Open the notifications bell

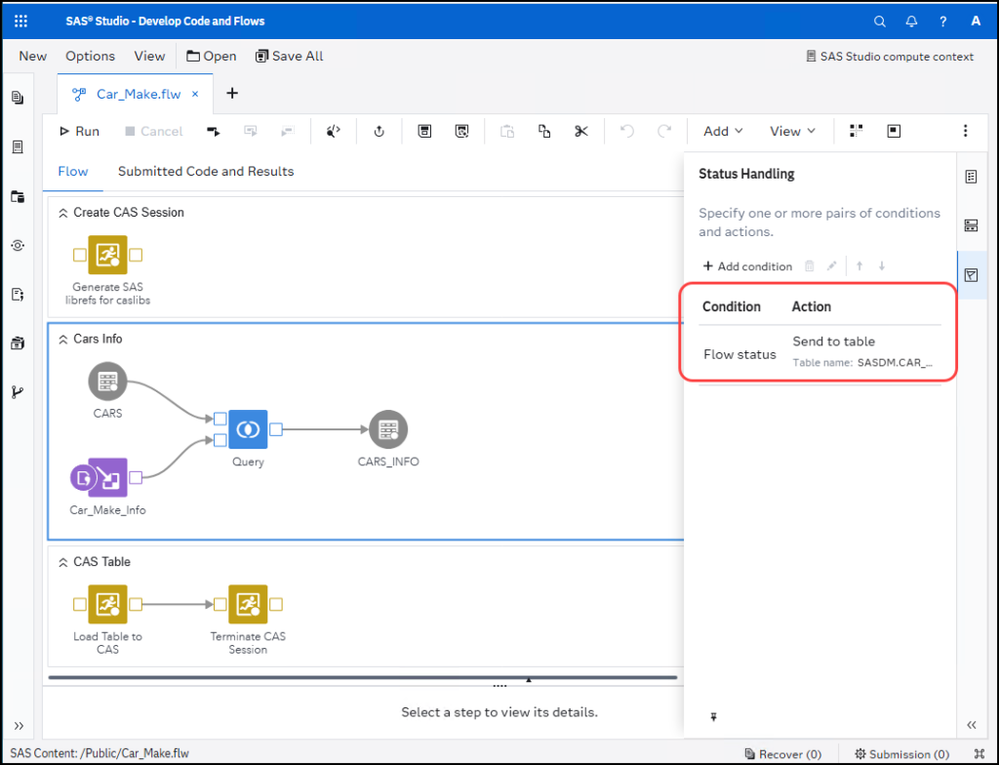coord(912,21)
